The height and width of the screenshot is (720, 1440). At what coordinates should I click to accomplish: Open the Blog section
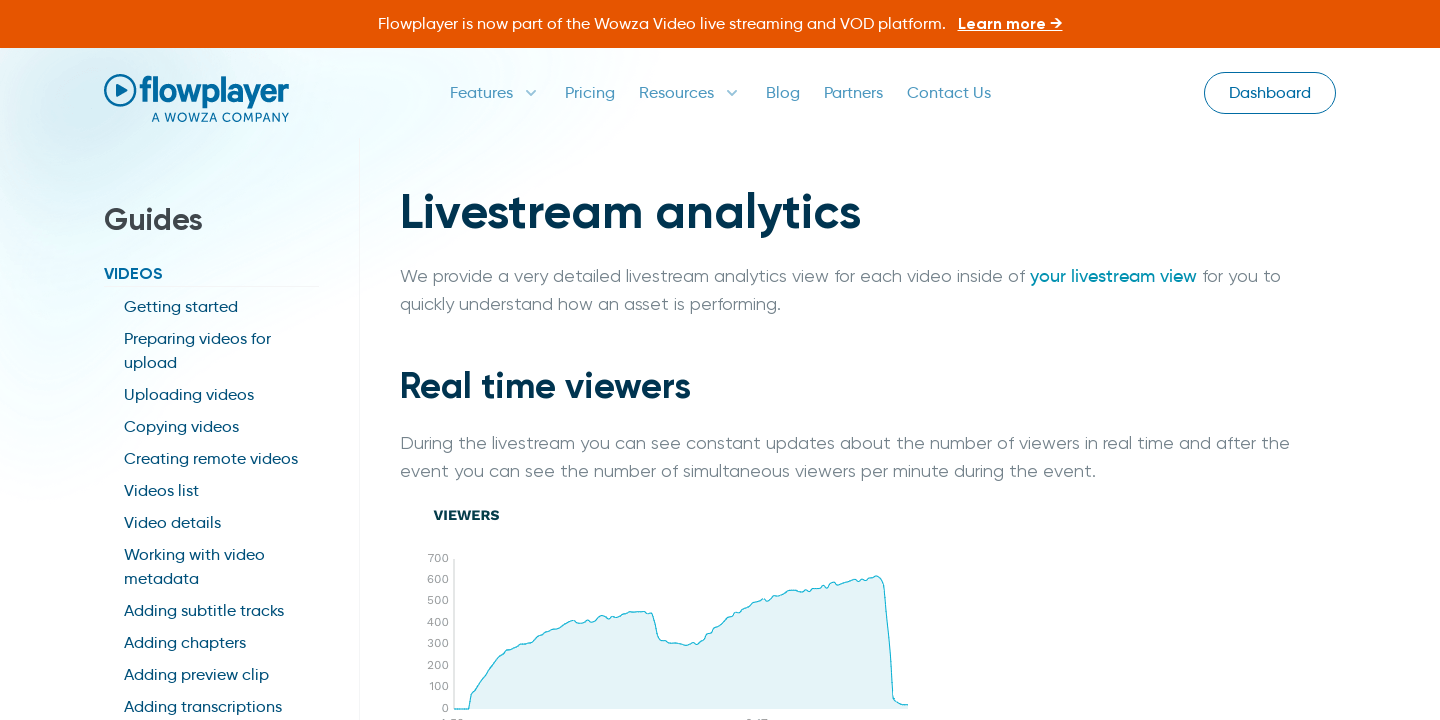coord(782,93)
